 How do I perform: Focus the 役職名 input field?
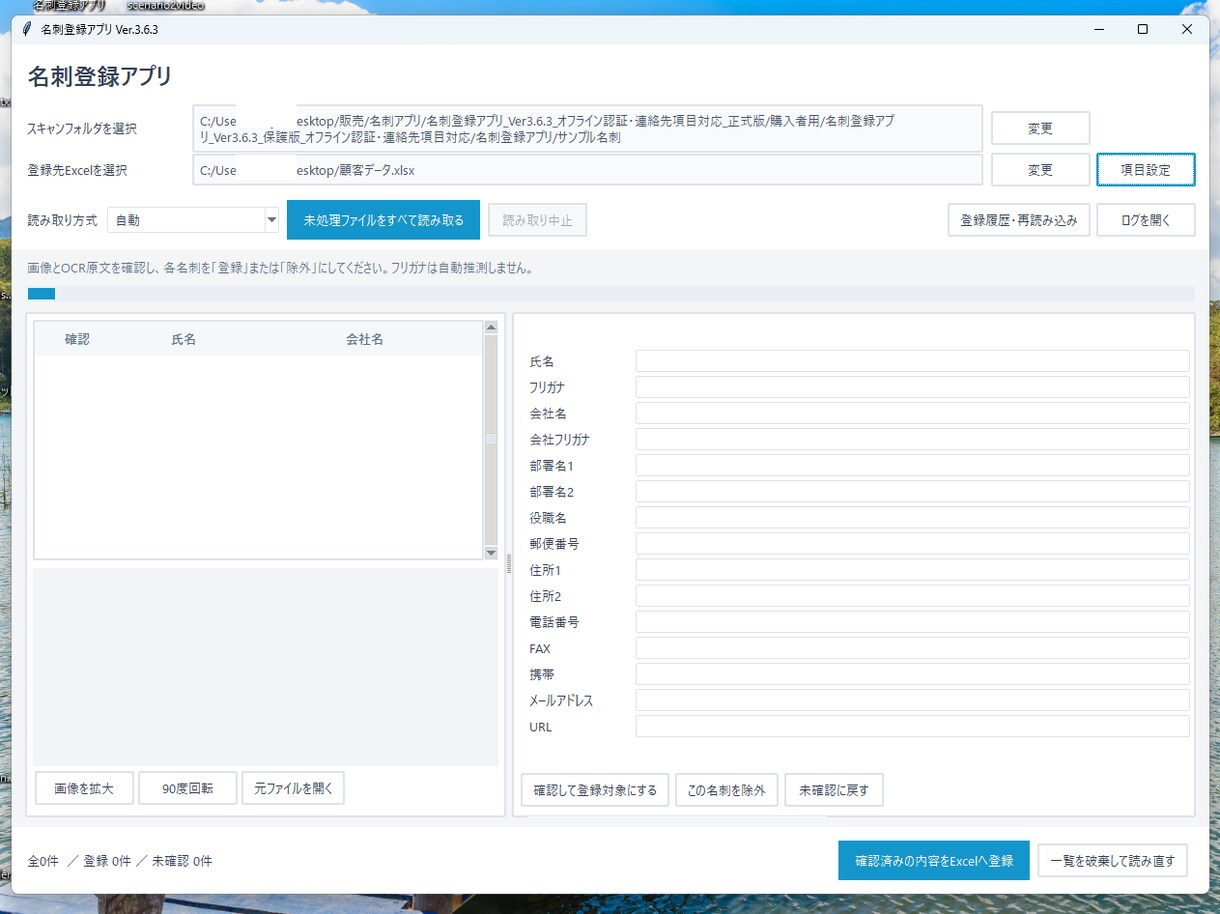(912, 517)
